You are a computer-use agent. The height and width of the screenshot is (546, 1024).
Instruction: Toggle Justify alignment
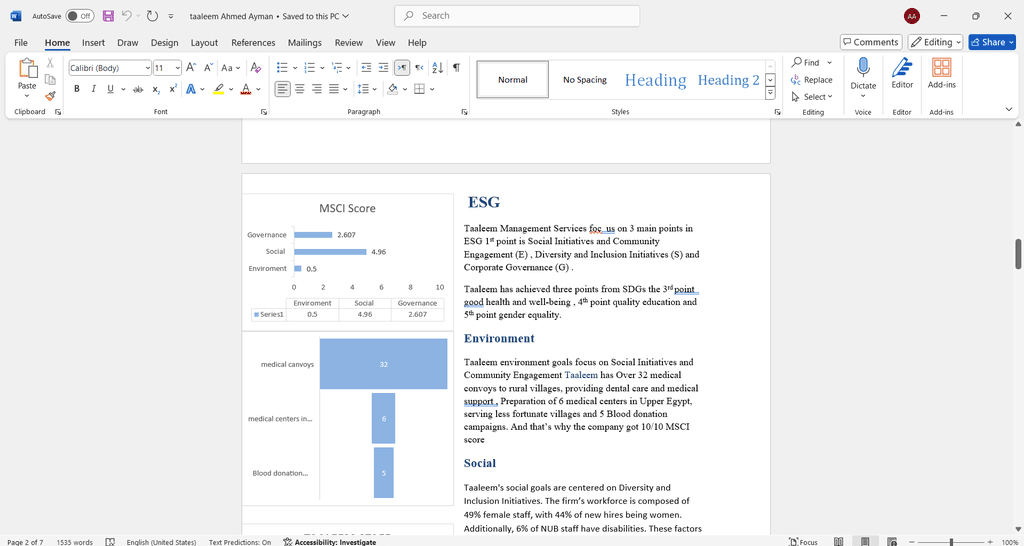click(334, 89)
